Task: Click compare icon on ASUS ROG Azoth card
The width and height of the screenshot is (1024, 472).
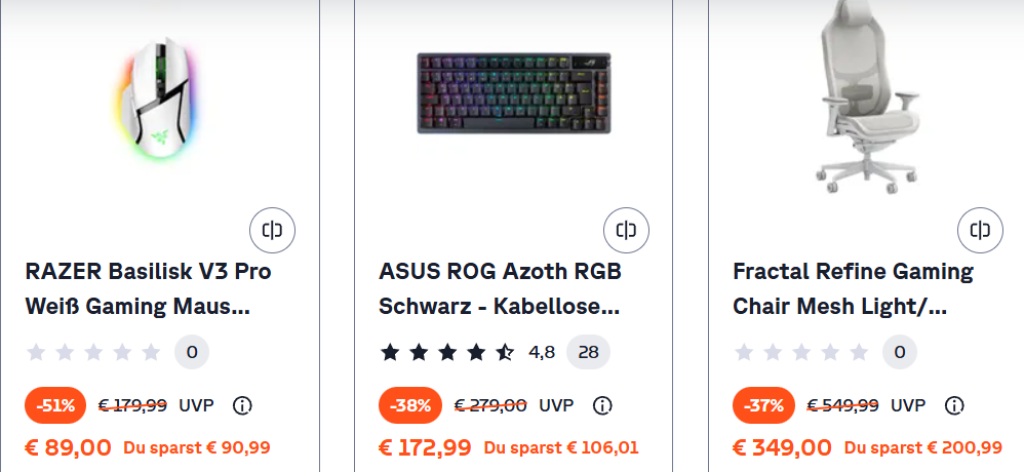Action: point(626,231)
